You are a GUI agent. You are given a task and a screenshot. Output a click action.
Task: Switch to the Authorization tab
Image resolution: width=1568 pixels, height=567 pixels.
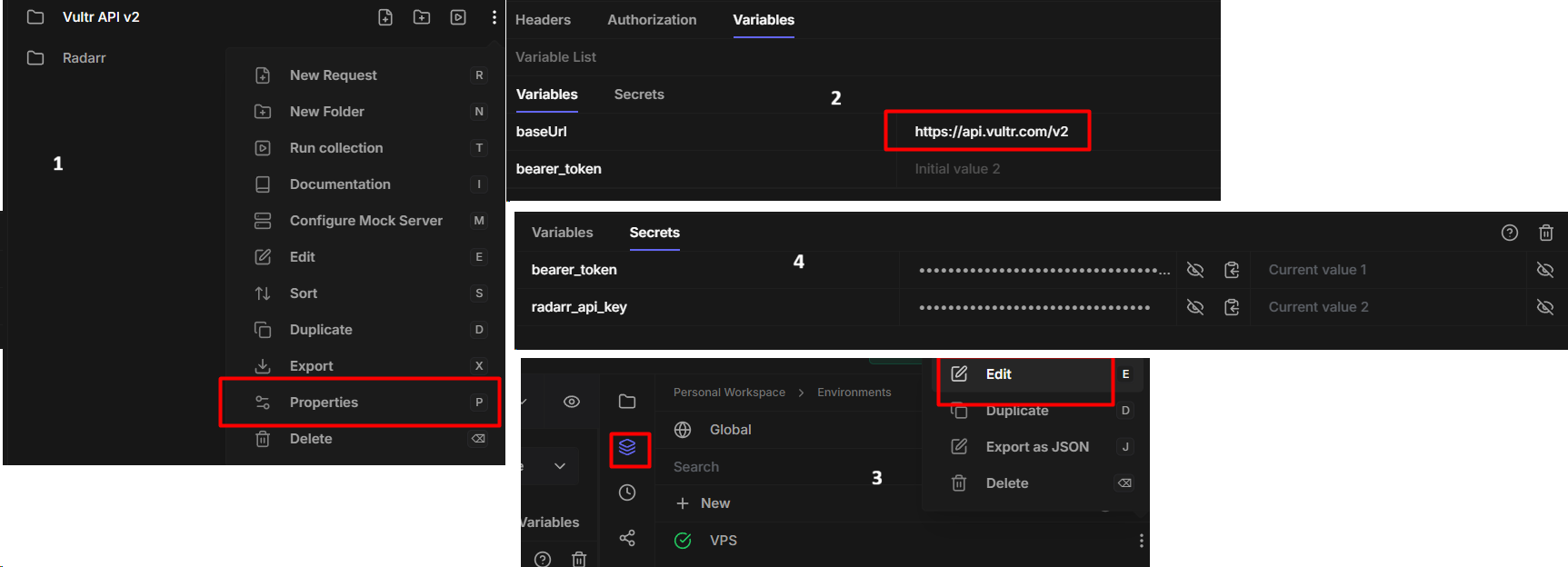(x=652, y=20)
